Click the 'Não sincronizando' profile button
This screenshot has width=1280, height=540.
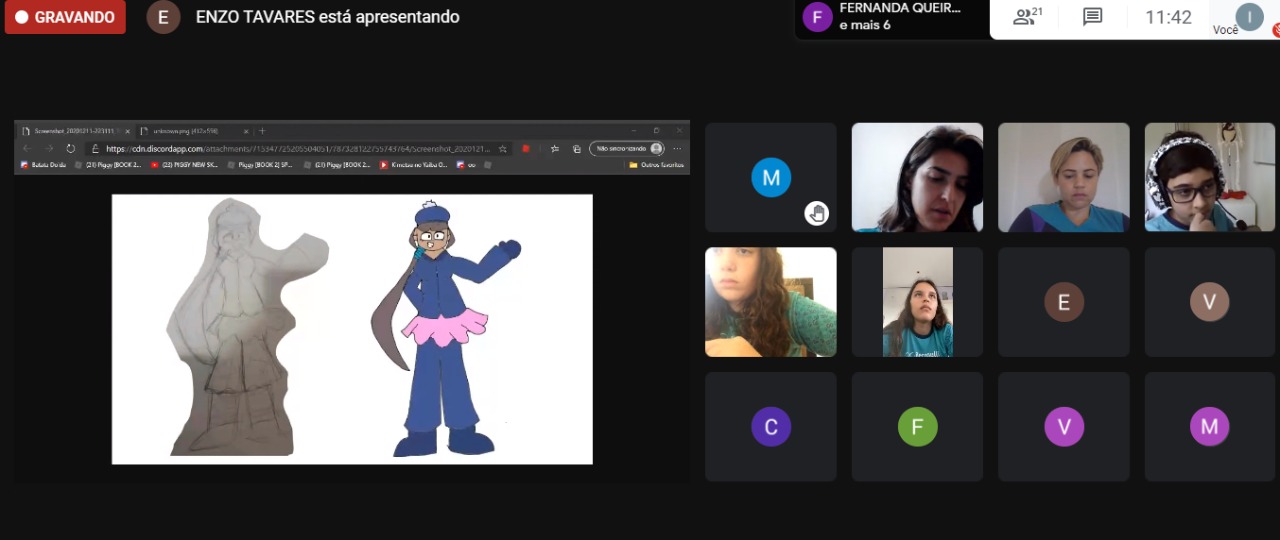tap(627, 149)
